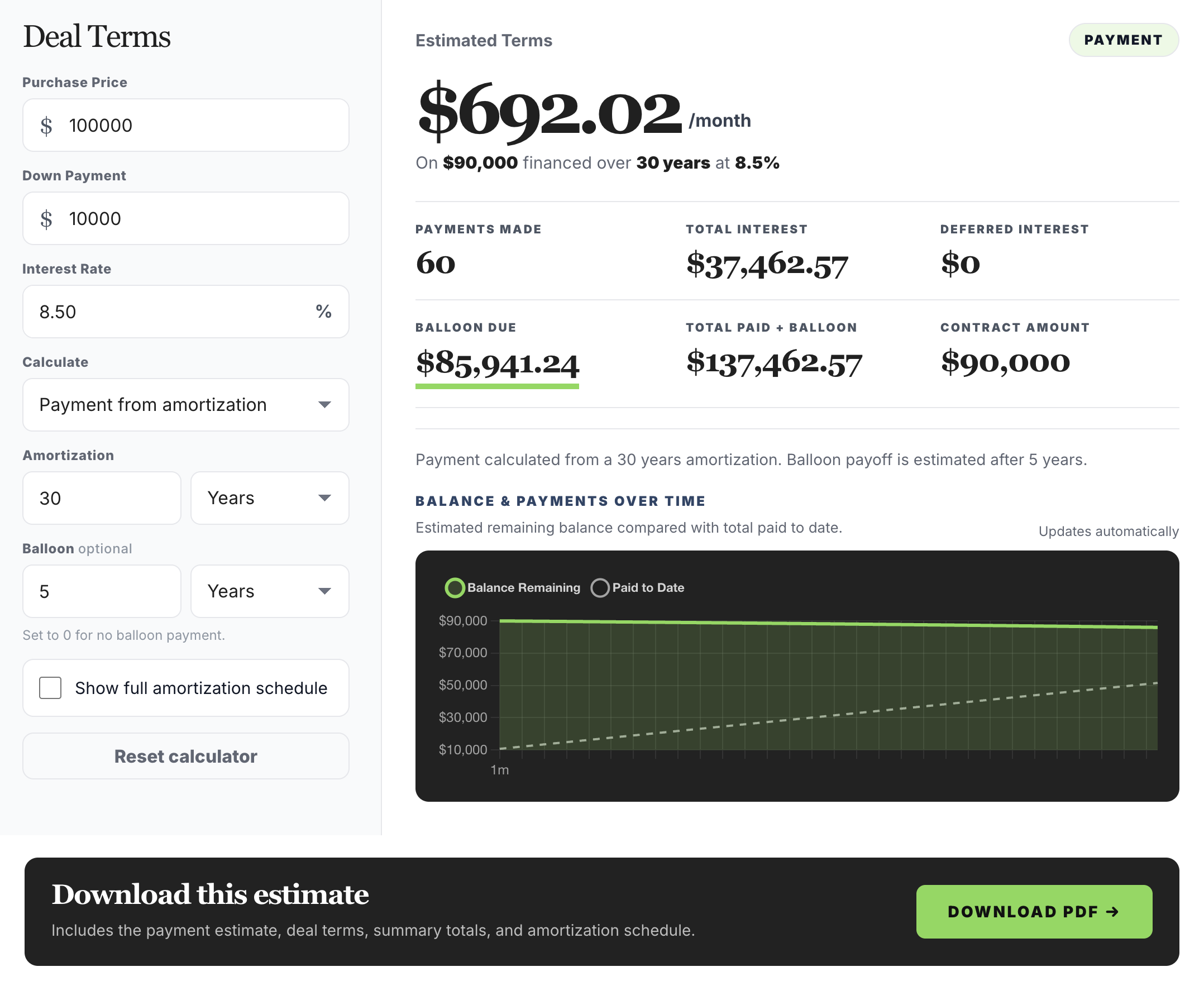Click the Total Interest value $37,462.57
This screenshot has height=986, width=1204.
pos(767,265)
